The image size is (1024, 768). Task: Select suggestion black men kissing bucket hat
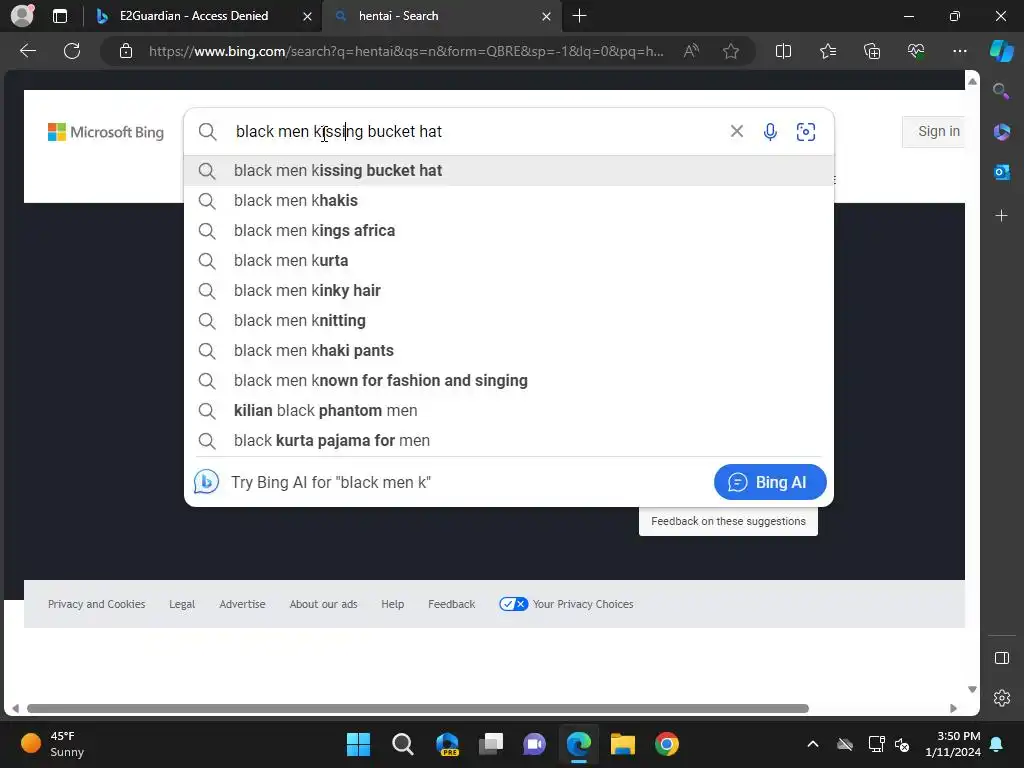(x=509, y=170)
